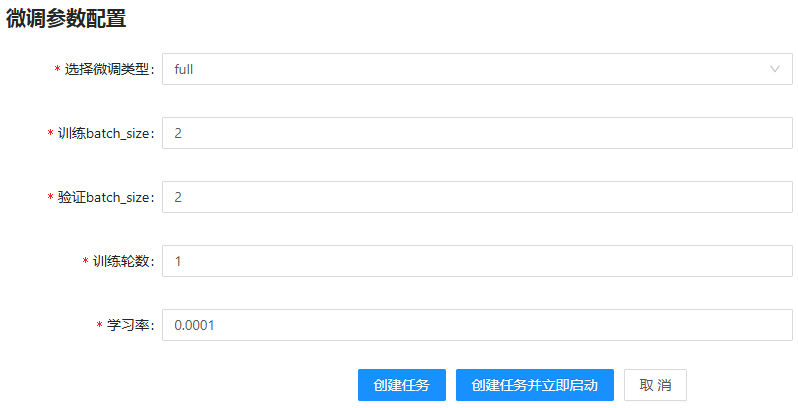Image resolution: width=798 pixels, height=408 pixels.
Task: Click into the 验证batch_size input field
Action: point(476,197)
